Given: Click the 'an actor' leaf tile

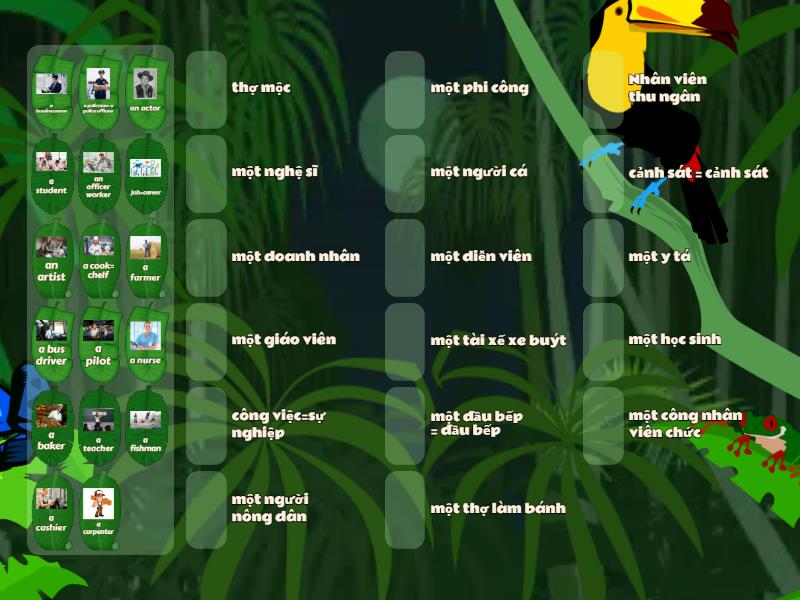Looking at the screenshot, I should tap(145, 90).
